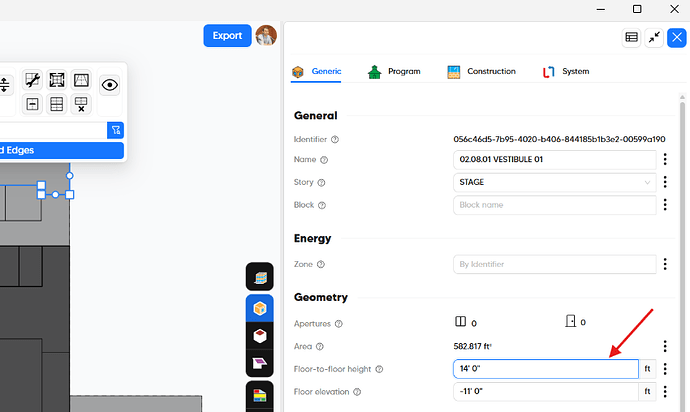Open the user profile avatar

pos(266,35)
